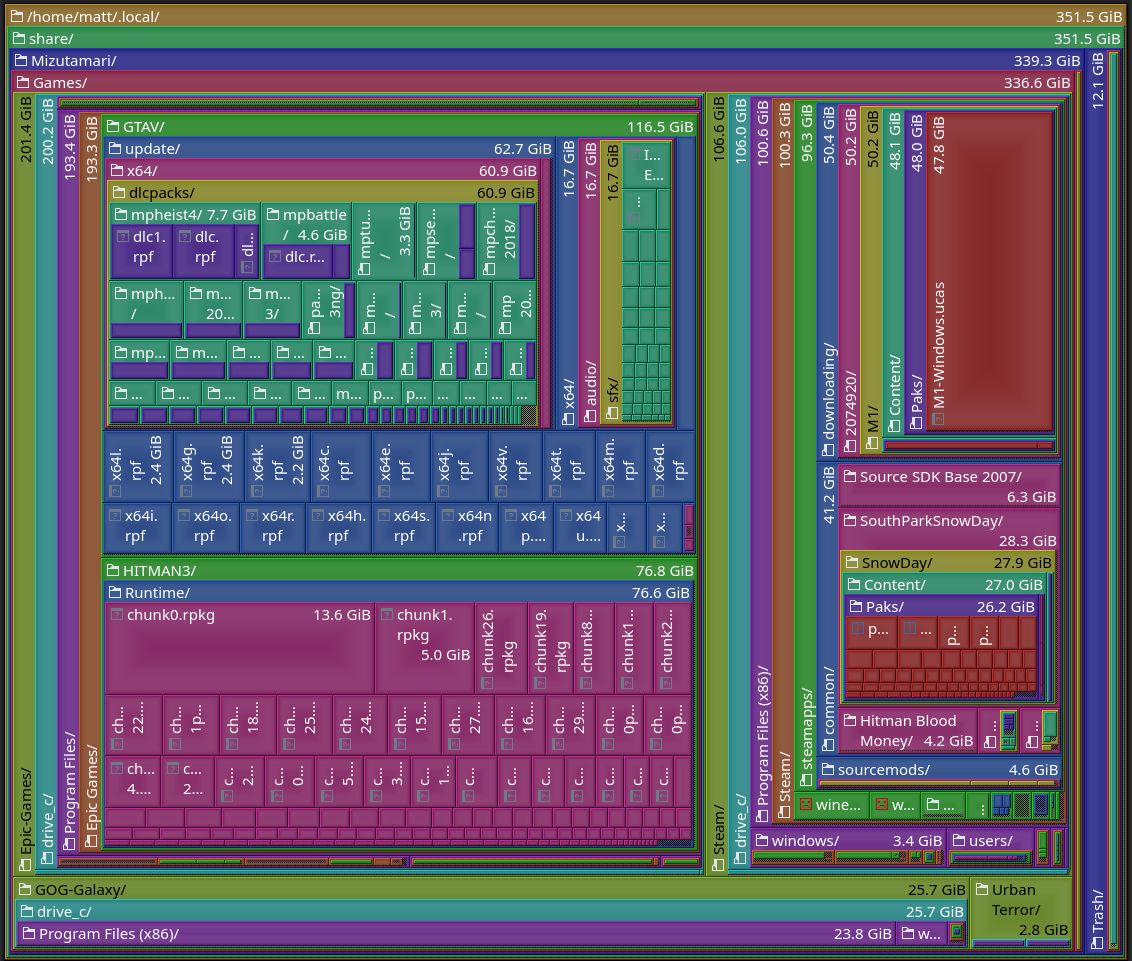1132x961 pixels.
Task: Click the dlcpacks/ folder icon
Action: tap(118, 193)
